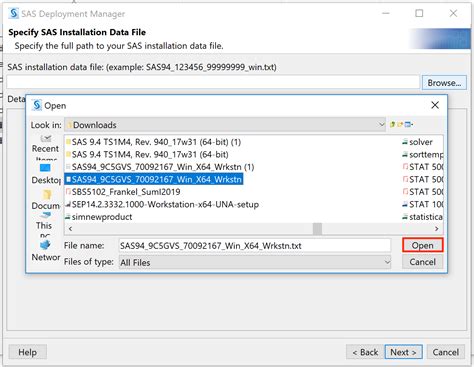This screenshot has width=474, height=367.
Task: Cancel the Open file dialog
Action: point(422,262)
